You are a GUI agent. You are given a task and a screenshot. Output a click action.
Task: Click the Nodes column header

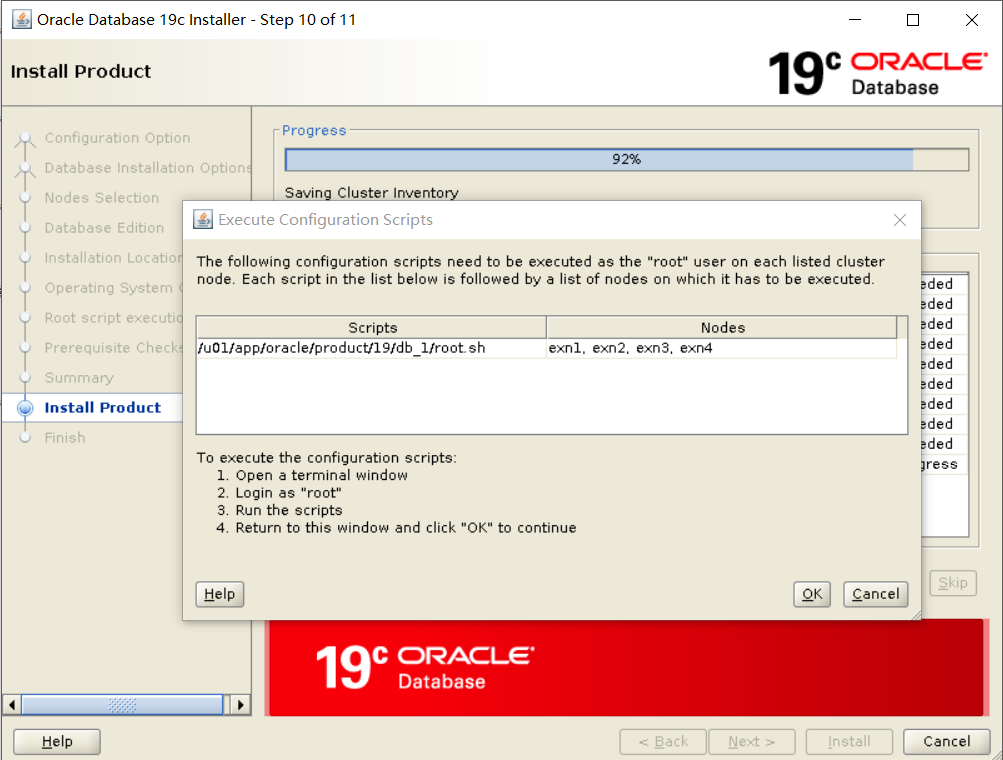(722, 328)
